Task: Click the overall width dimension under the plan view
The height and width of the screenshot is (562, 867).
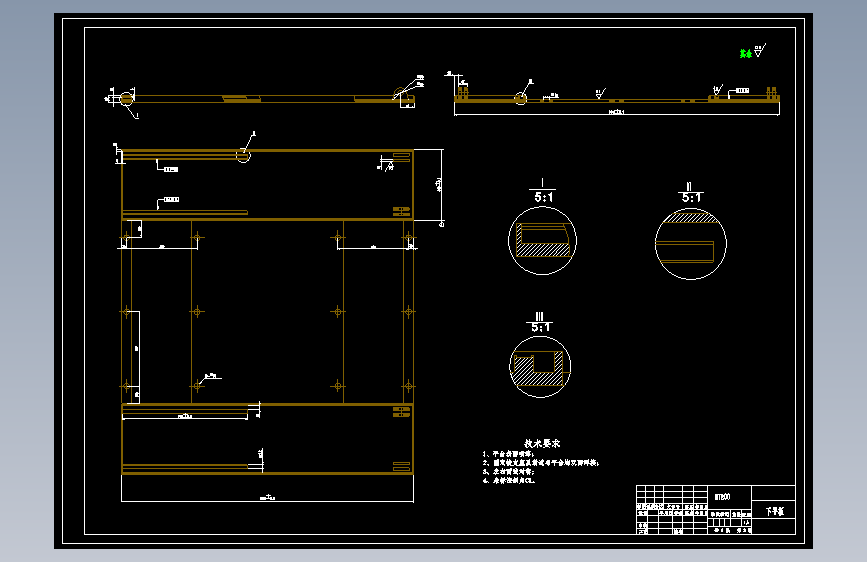Action: [268, 498]
